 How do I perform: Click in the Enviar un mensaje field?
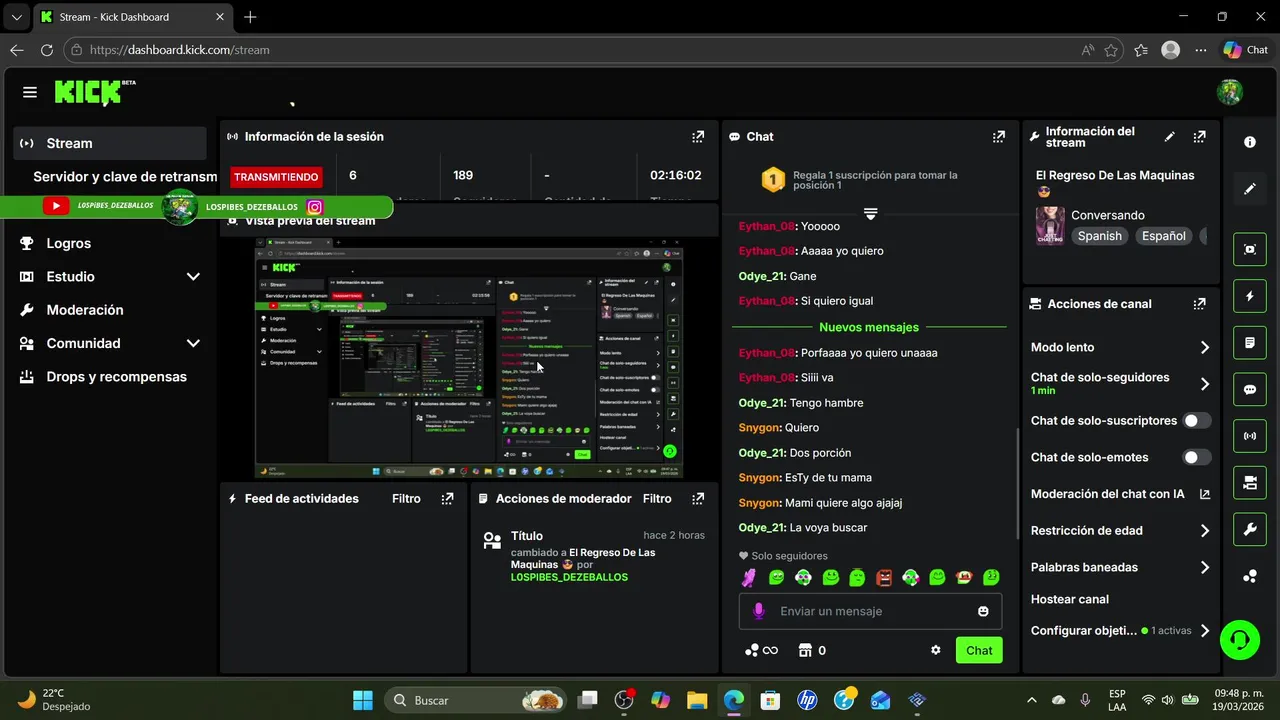(x=870, y=611)
